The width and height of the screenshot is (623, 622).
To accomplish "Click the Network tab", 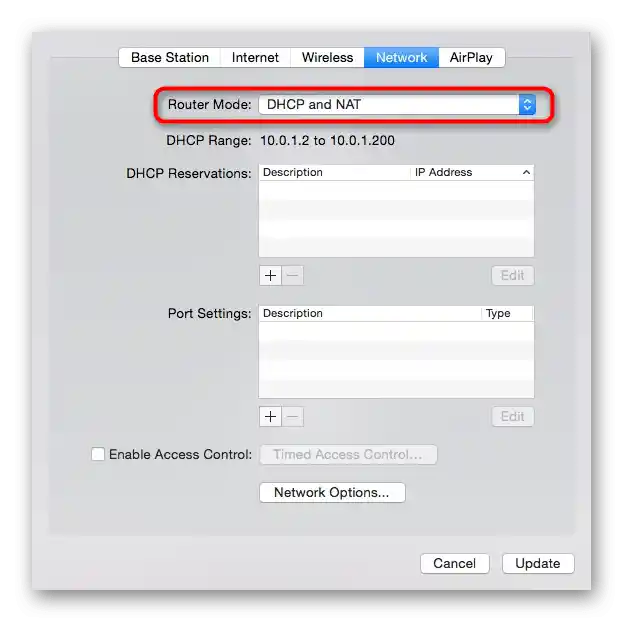I will pyautogui.click(x=401, y=58).
